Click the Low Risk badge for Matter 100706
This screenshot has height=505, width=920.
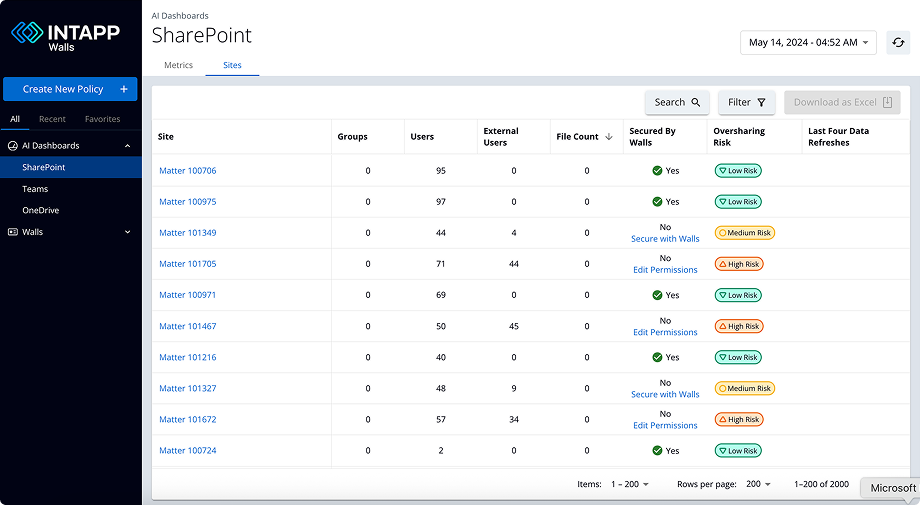pyautogui.click(x=738, y=171)
